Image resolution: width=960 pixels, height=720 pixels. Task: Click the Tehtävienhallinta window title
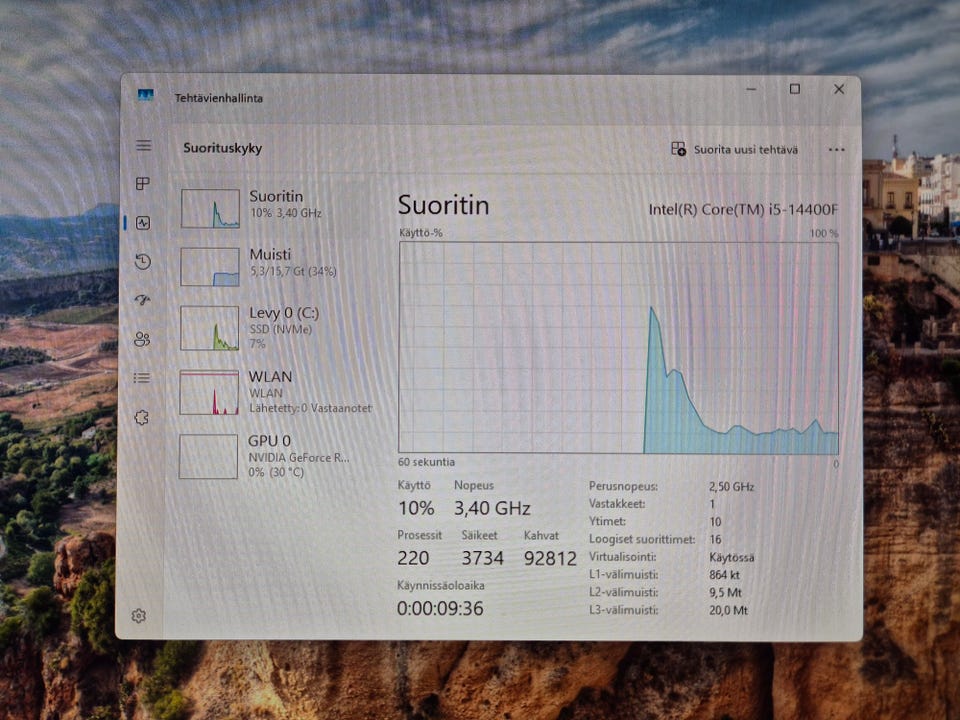(219, 98)
